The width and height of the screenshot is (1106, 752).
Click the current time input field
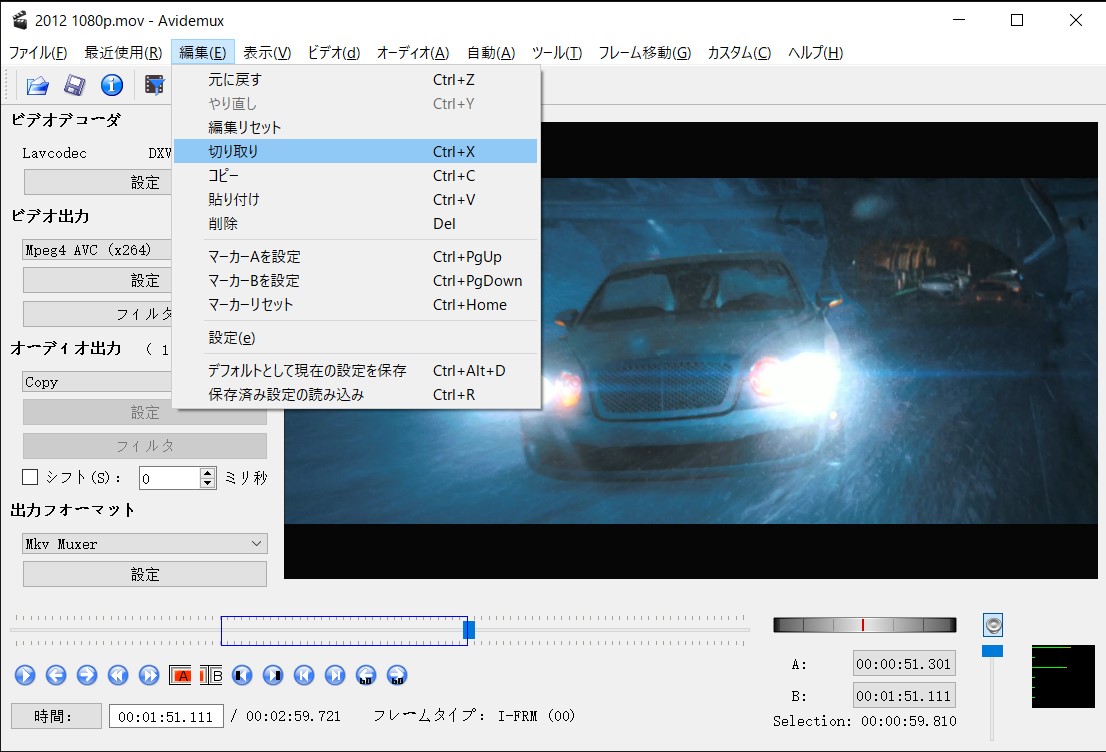(x=166, y=716)
